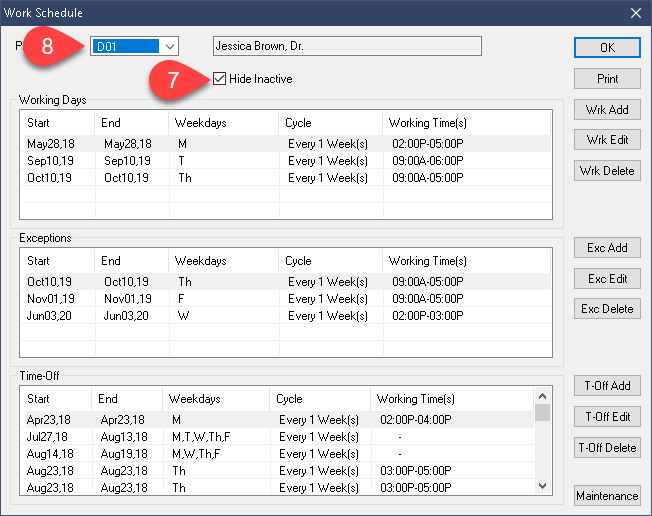Click T-Off Delete button
The width and height of the screenshot is (652, 516).
tap(607, 448)
